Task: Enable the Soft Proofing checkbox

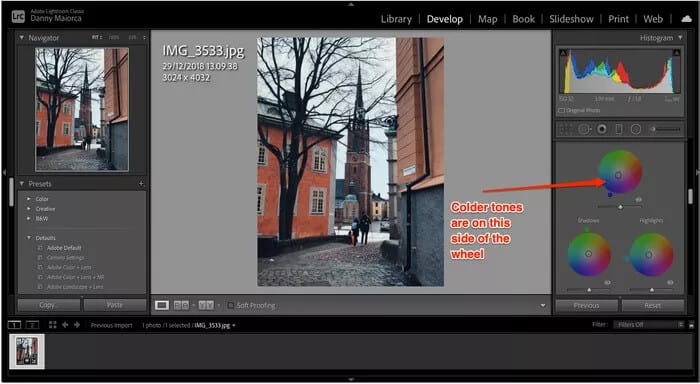Action: [x=230, y=305]
